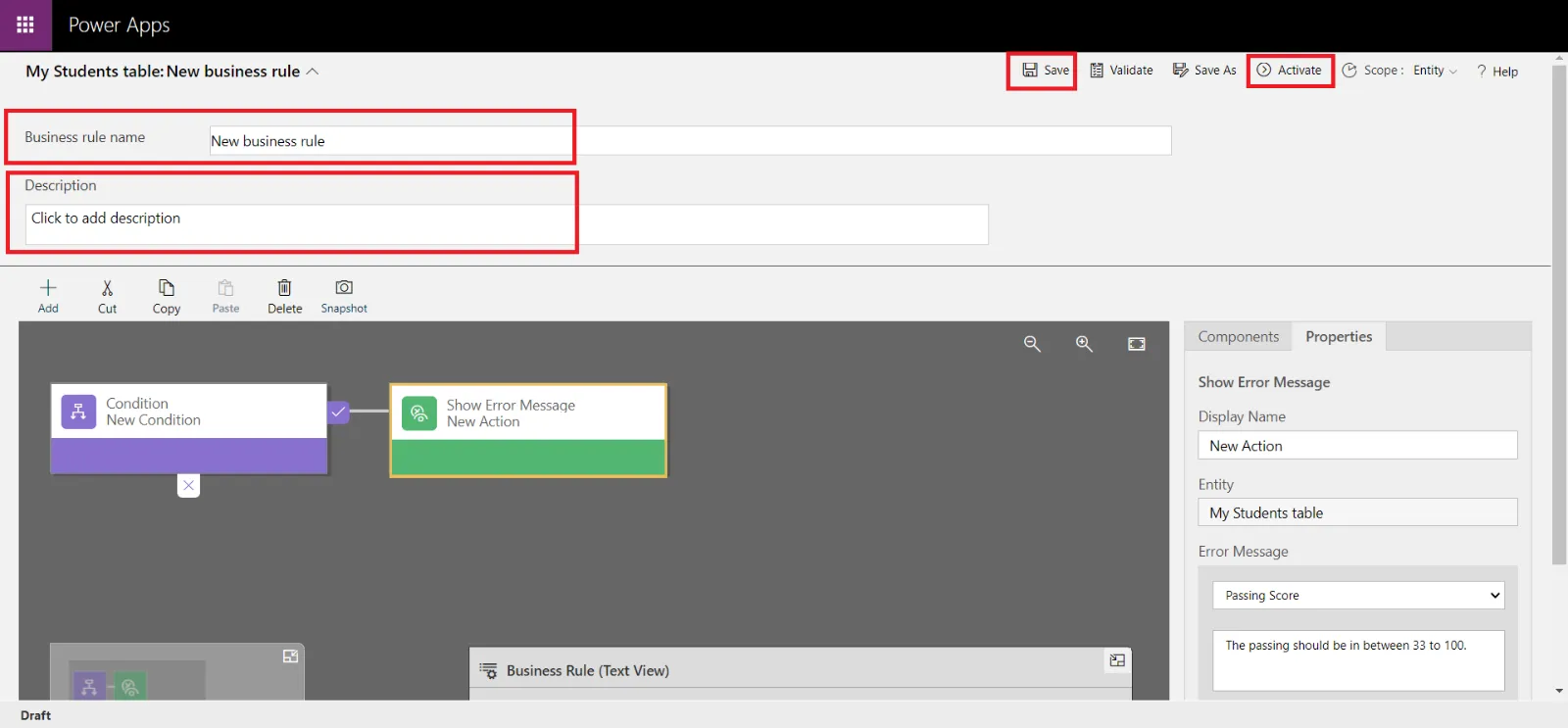The width and height of the screenshot is (1568, 728).
Task: Edit the Display Name New Action field
Action: point(1357,445)
